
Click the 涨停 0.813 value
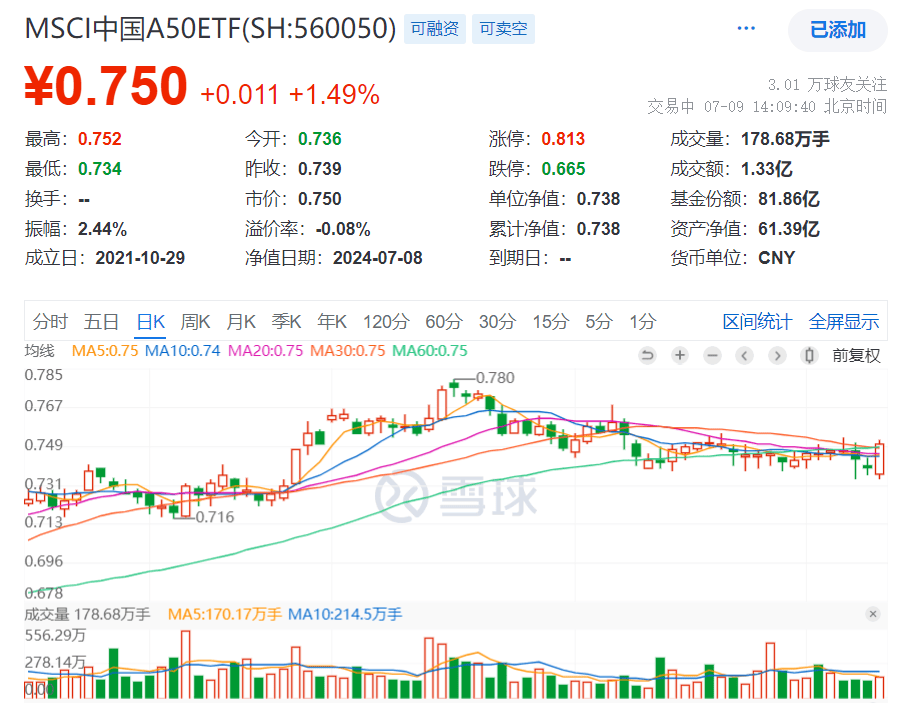click(563, 139)
